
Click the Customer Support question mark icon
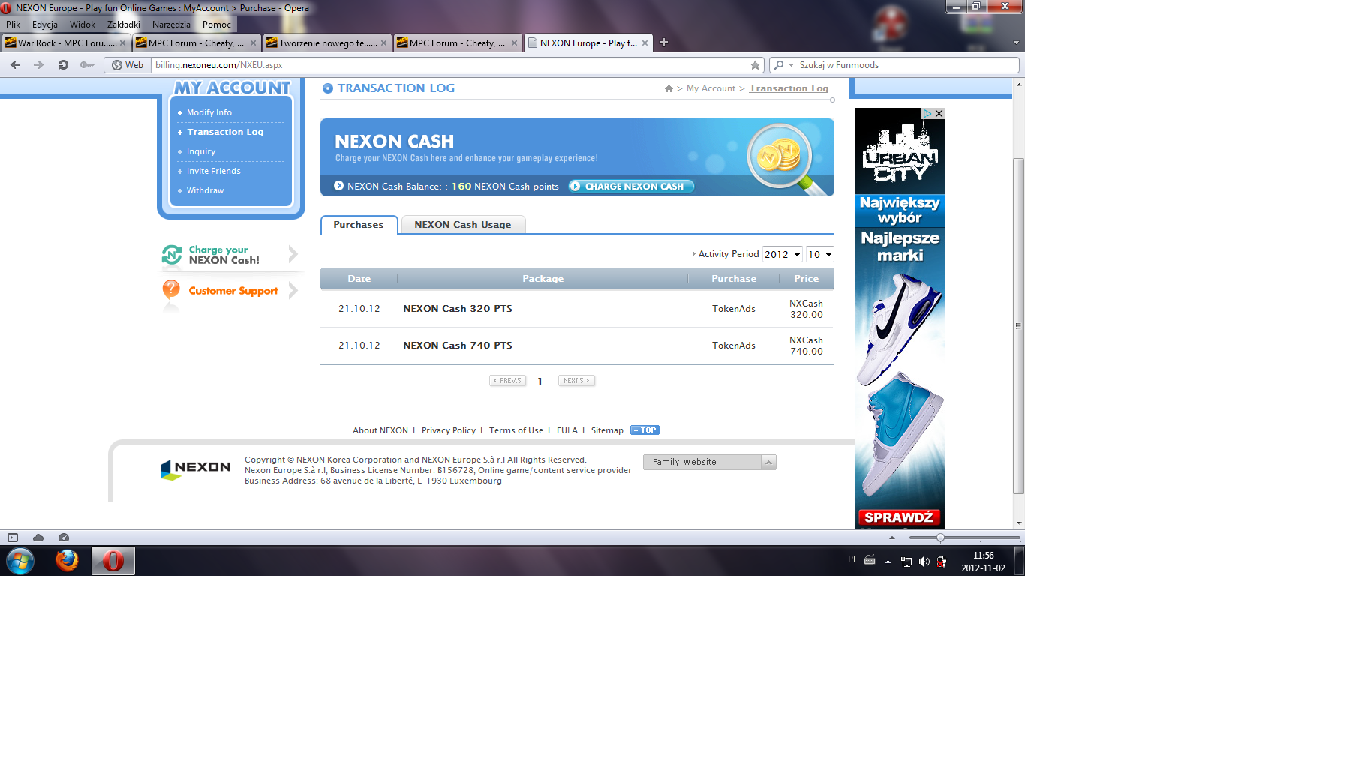[x=171, y=290]
